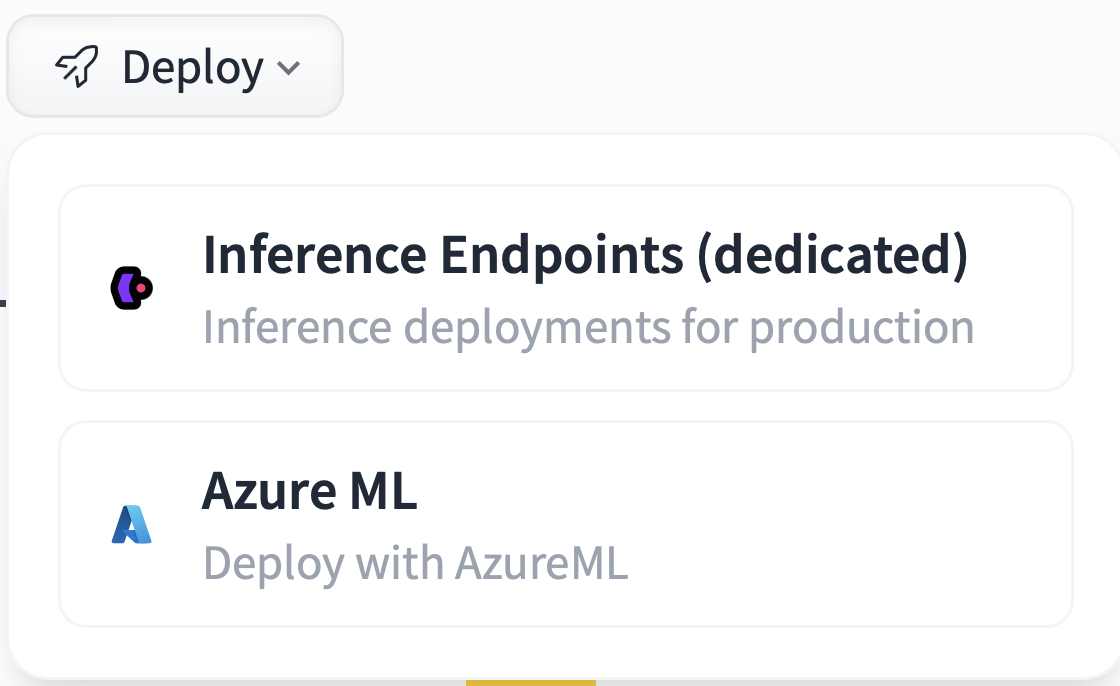Click 'Deploy with AzureML' description text
This screenshot has width=1120, height=686.
[415, 563]
